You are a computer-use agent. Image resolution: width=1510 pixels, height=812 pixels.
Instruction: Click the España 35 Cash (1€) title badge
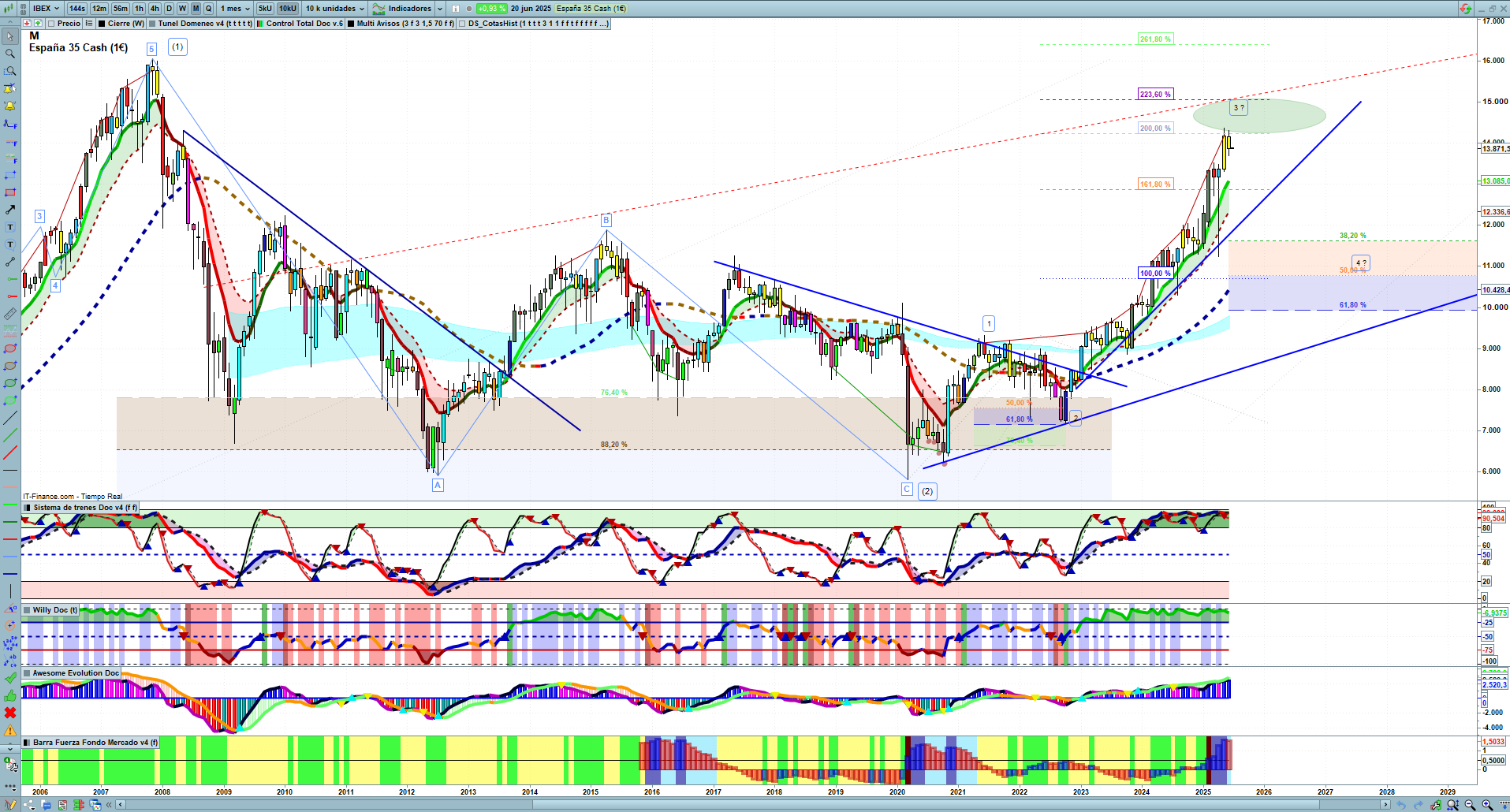pyautogui.click(x=591, y=9)
